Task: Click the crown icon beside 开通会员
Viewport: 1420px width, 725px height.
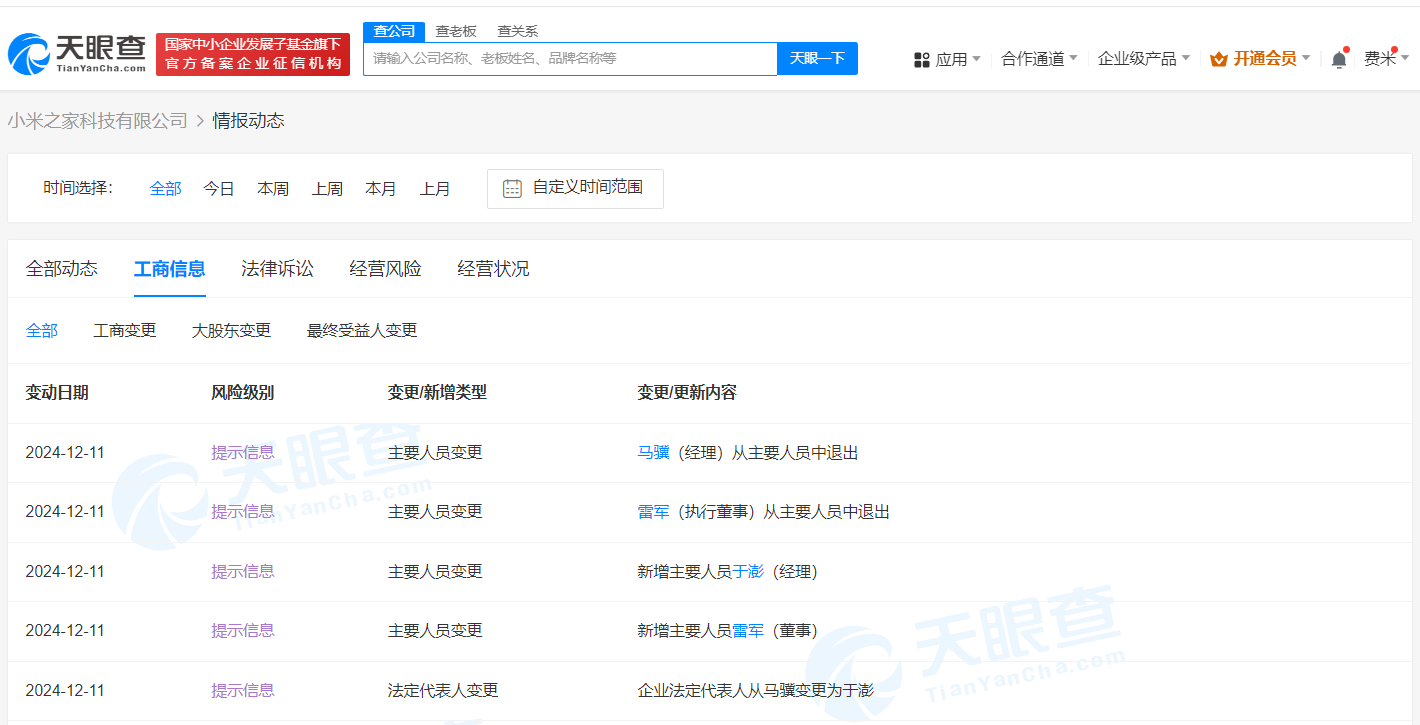Action: pos(1218,58)
